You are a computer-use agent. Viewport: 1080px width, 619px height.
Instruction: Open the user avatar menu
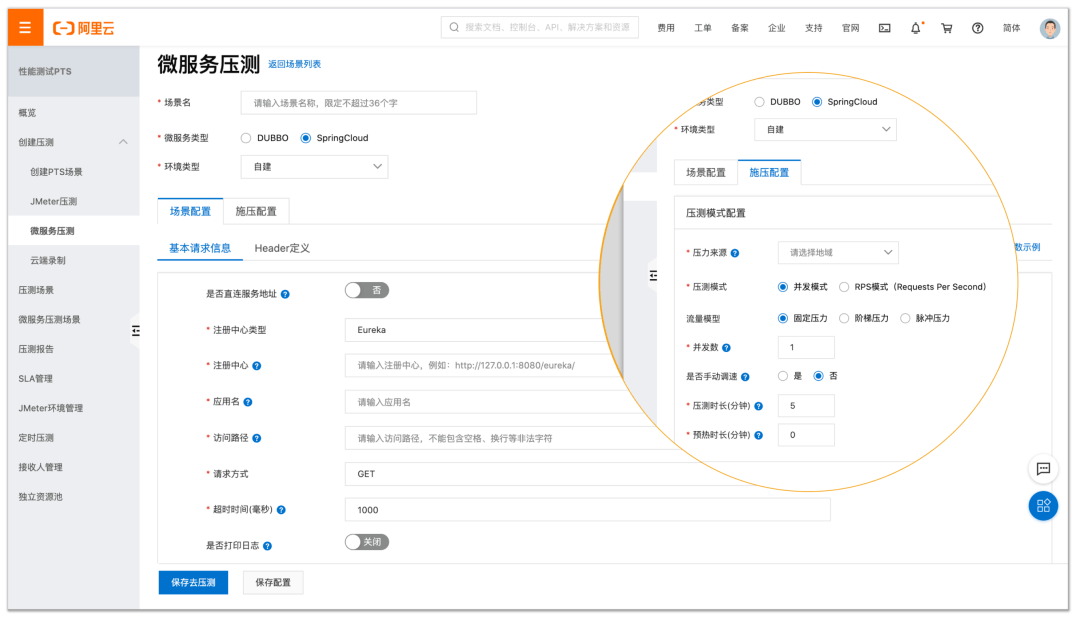click(x=1050, y=28)
